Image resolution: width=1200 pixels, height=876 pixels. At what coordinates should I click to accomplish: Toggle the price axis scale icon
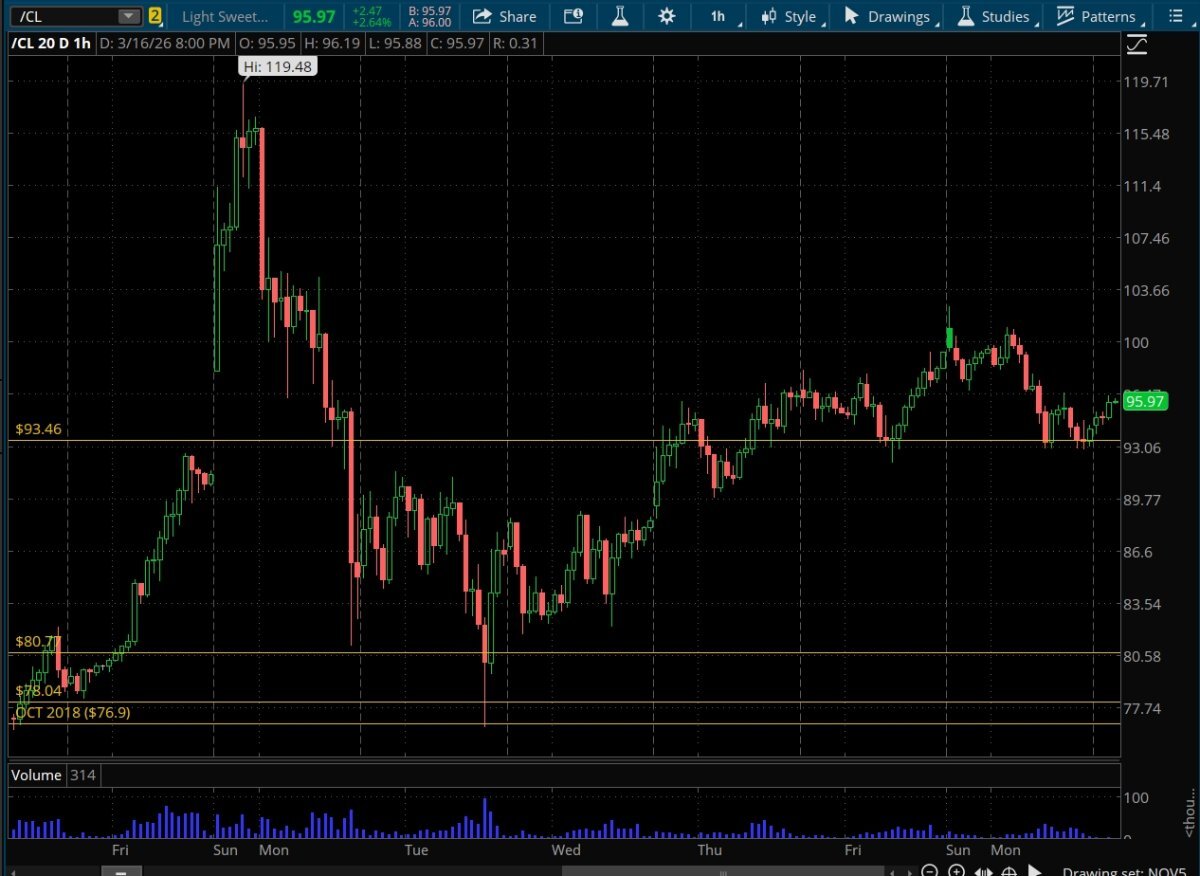coord(1136,45)
